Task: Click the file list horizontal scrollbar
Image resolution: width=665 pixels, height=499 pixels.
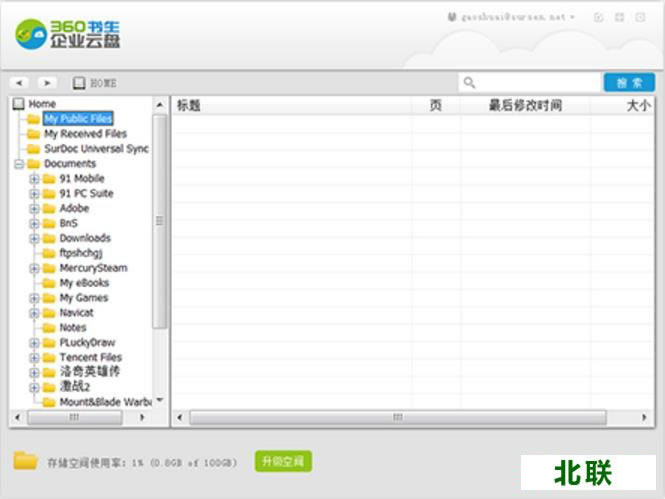Action: pos(397,417)
